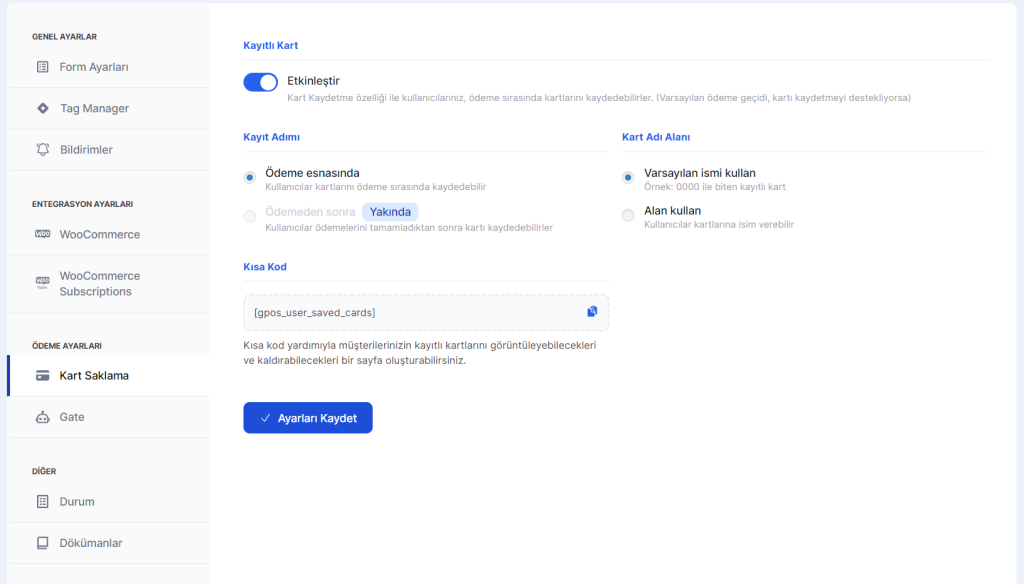Click the Gate robot icon
Screen dimensions: 1024x584
42,417
